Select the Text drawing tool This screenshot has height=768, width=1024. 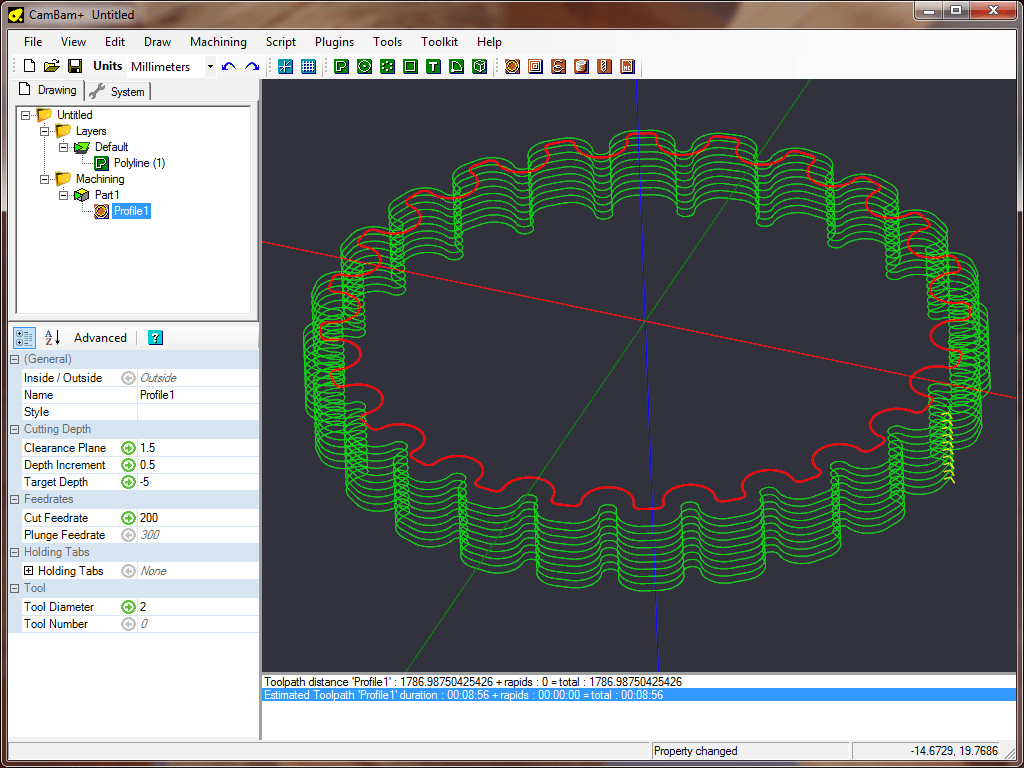point(433,66)
